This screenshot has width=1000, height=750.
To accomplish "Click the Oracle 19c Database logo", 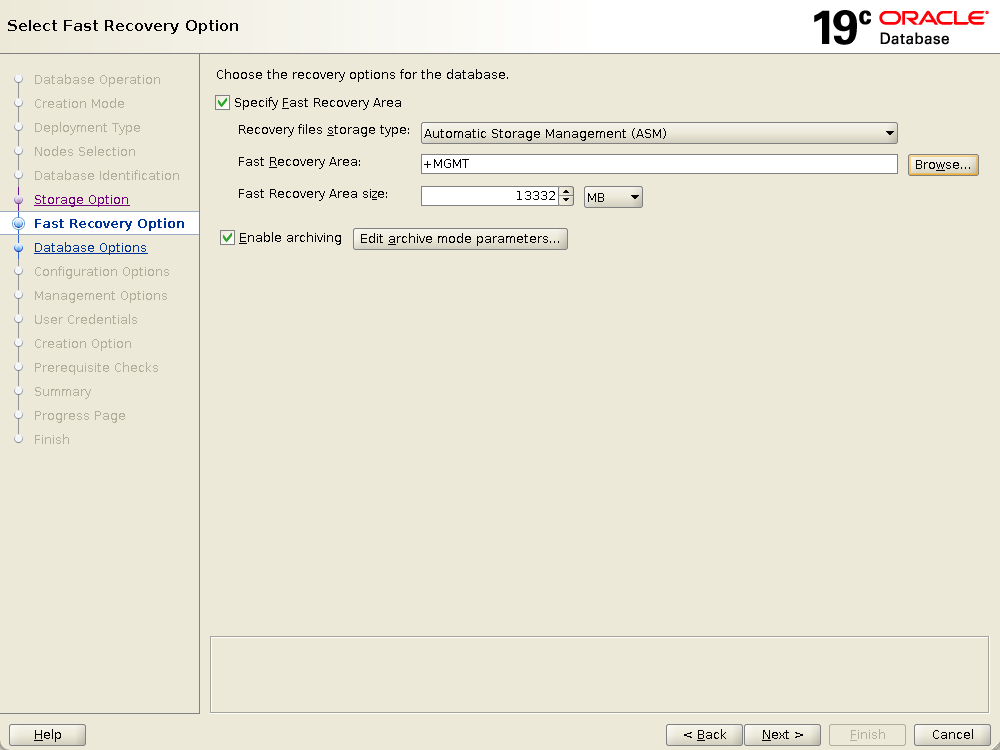I will 899,27.
